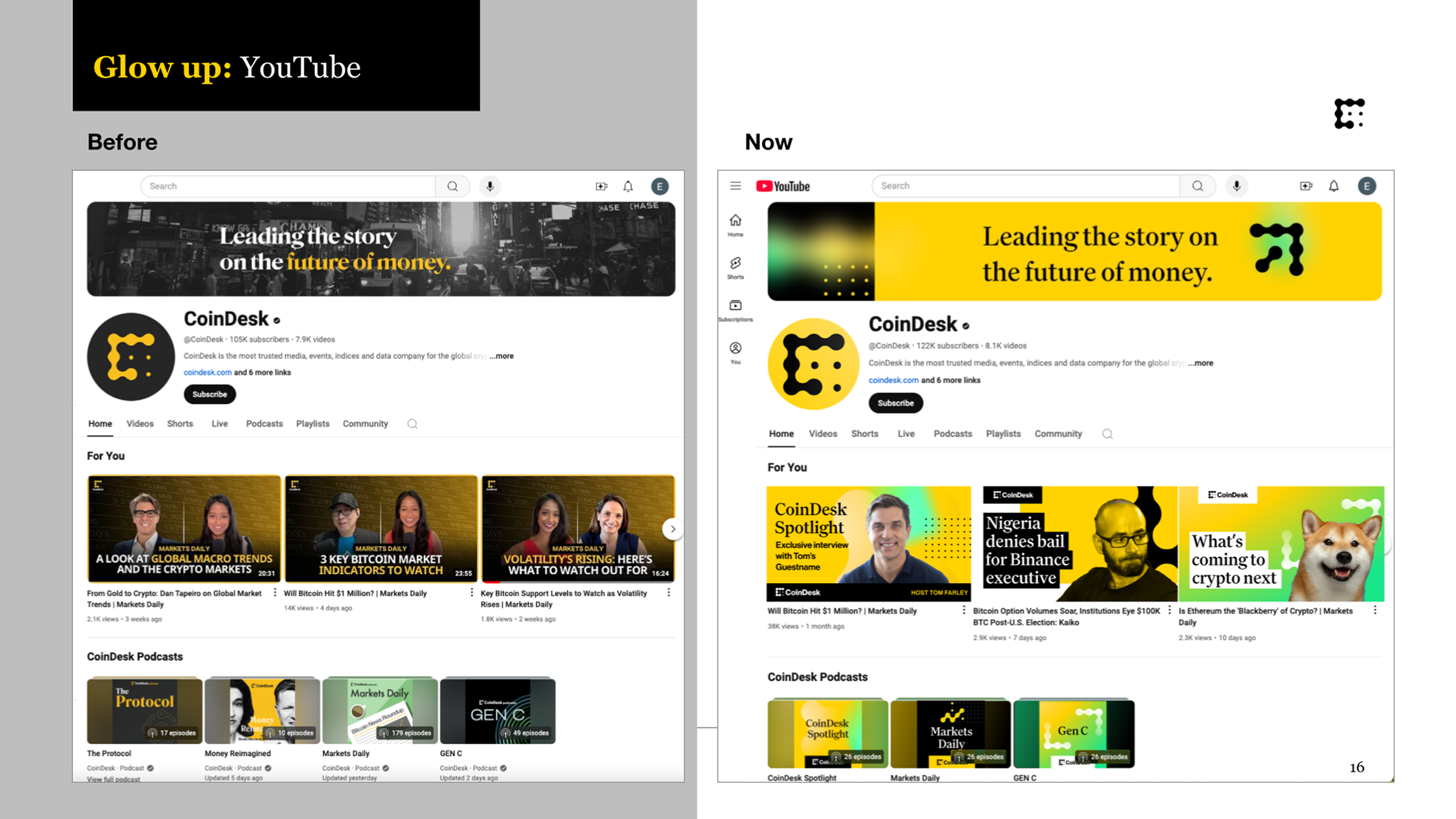Open Markets Daily 179 episodes podcast thumbnail
This screenshot has width=1456, height=819.
[x=380, y=711]
